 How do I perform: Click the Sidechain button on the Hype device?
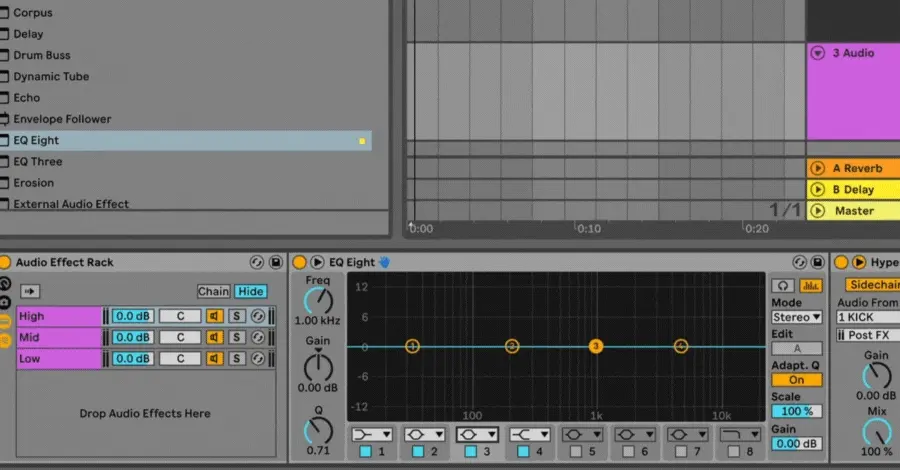pyautogui.click(x=872, y=285)
